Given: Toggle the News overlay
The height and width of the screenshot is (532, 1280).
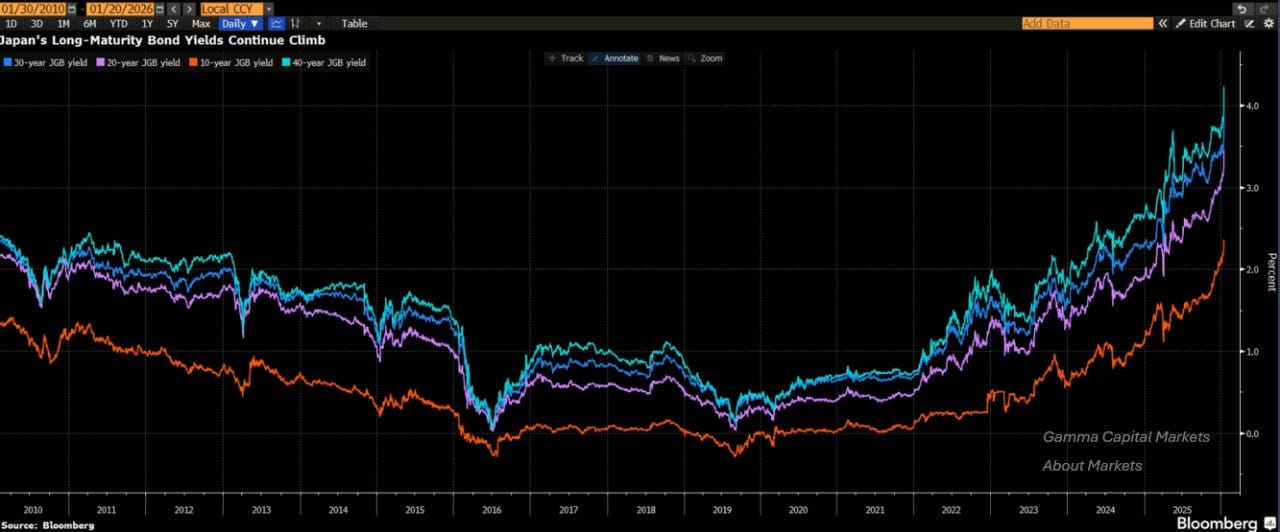Looking at the screenshot, I should [x=663, y=58].
